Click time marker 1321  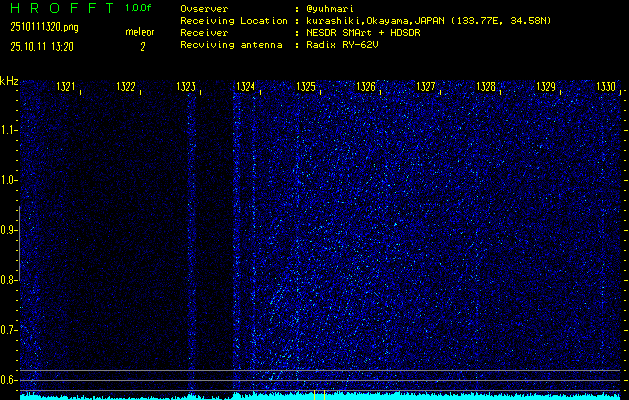(x=66, y=87)
